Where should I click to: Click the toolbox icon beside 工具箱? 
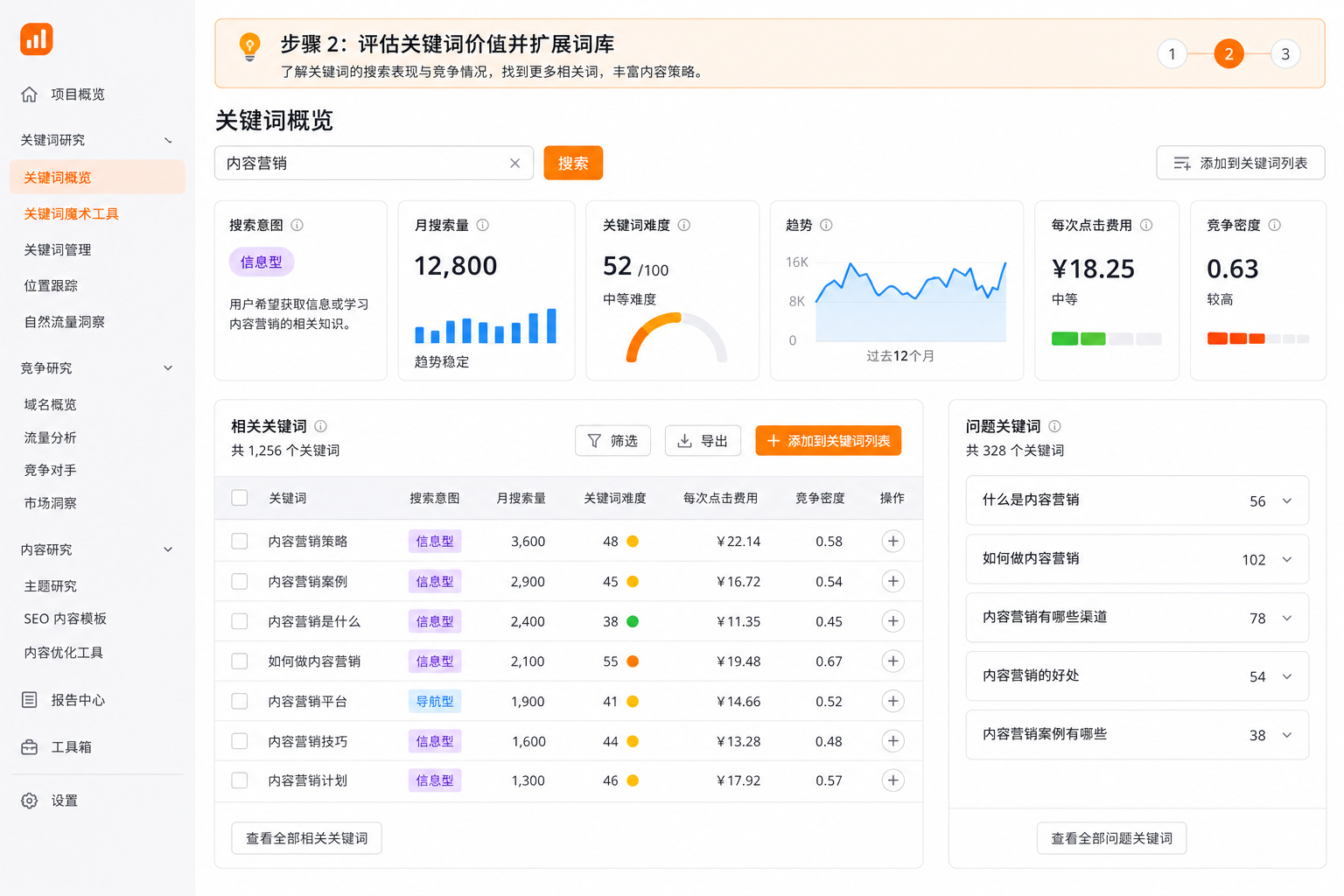click(30, 747)
